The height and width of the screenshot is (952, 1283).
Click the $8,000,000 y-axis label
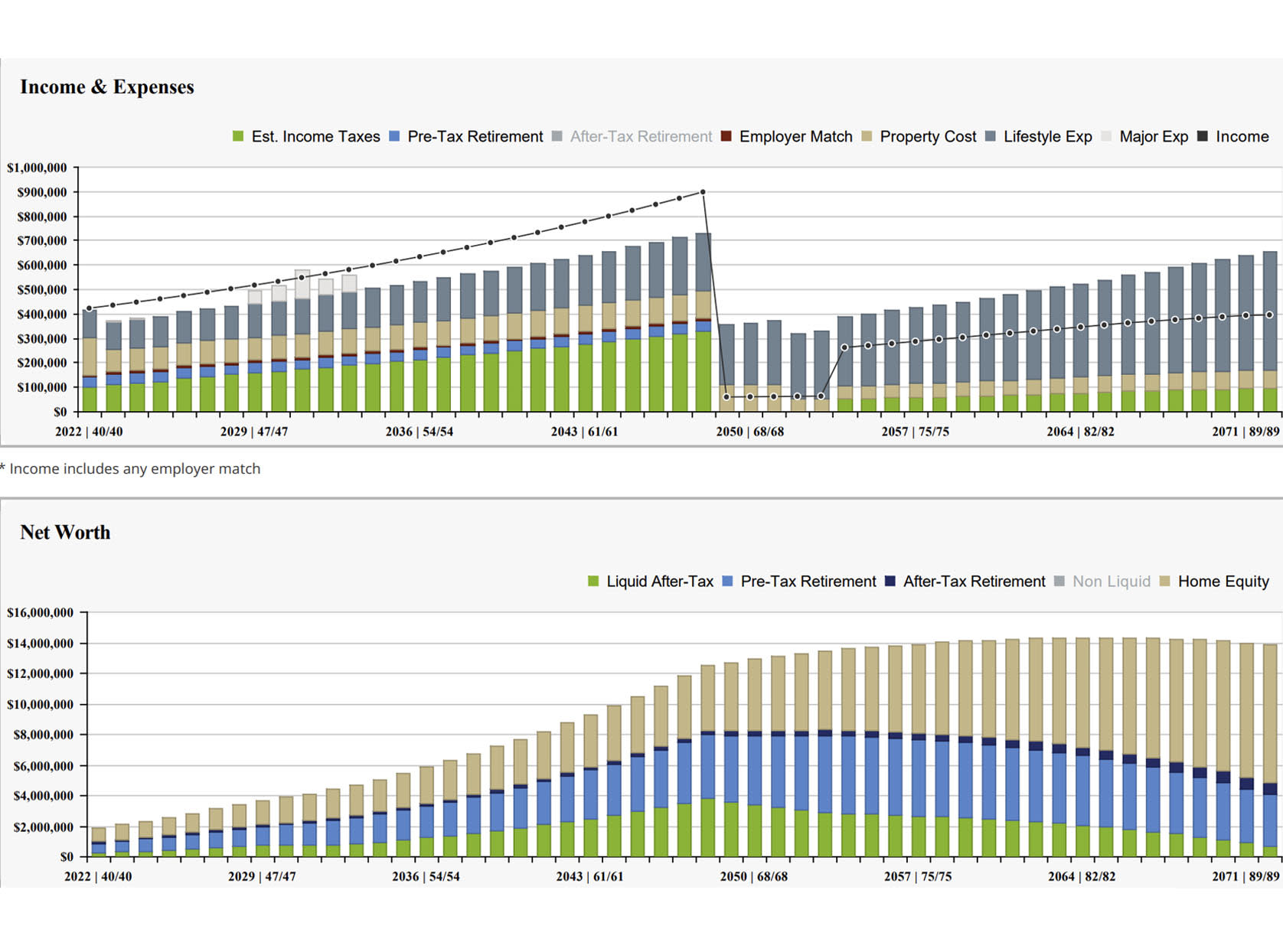coord(43,735)
